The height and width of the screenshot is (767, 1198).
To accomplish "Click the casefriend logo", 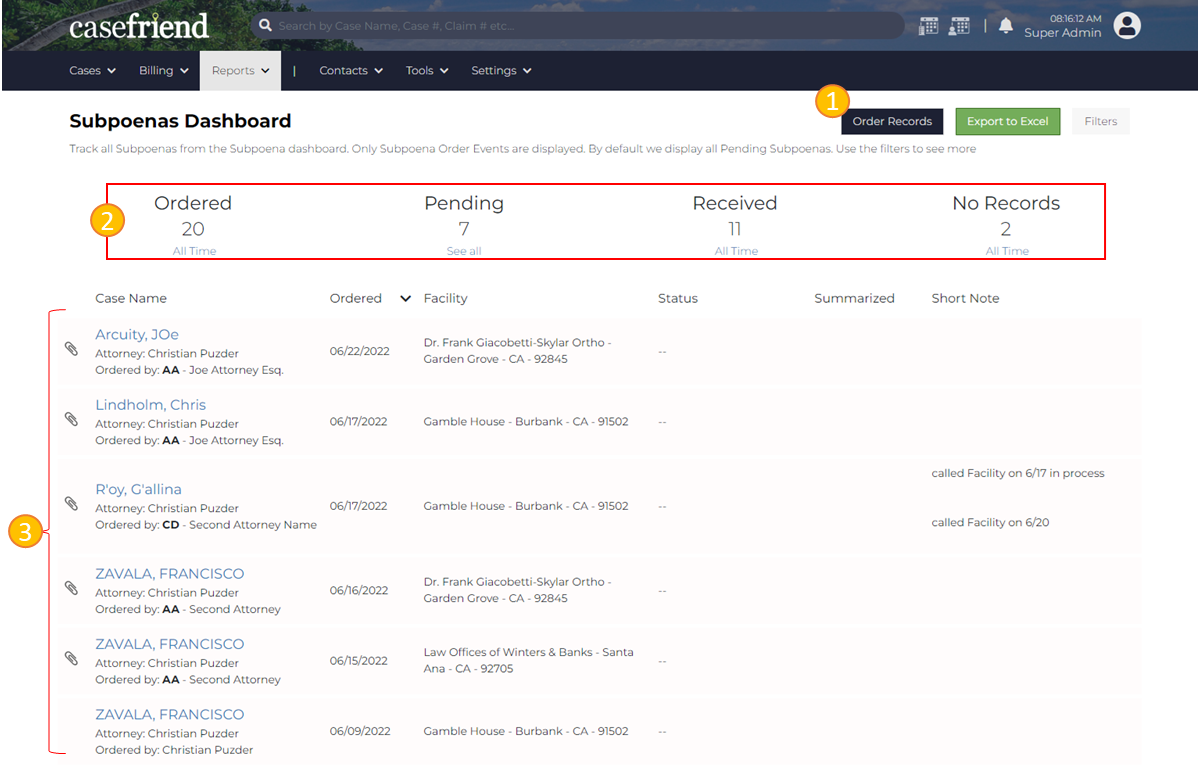I will pos(138,26).
